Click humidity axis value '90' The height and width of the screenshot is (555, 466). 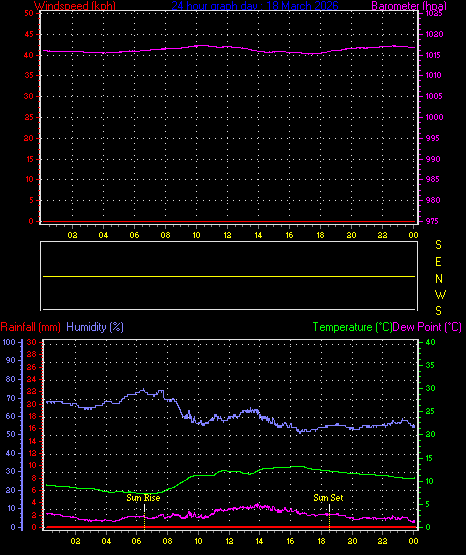(x=11, y=360)
